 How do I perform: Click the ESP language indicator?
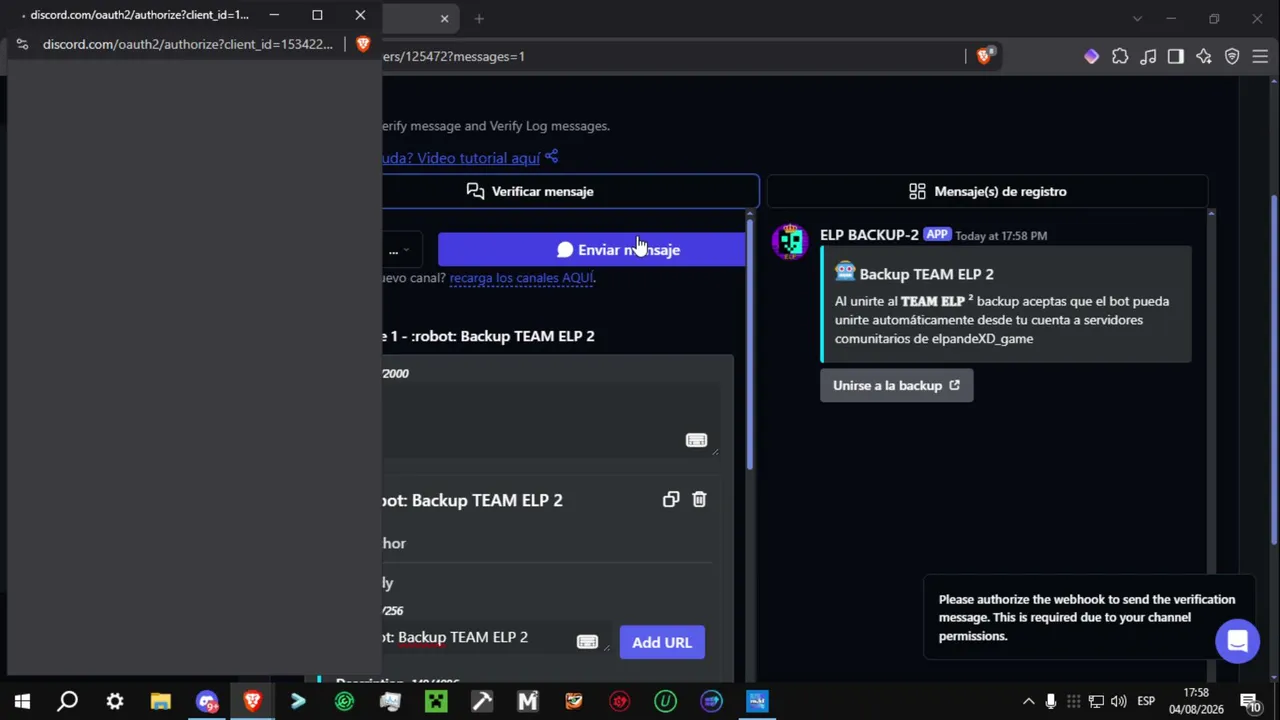(1146, 701)
